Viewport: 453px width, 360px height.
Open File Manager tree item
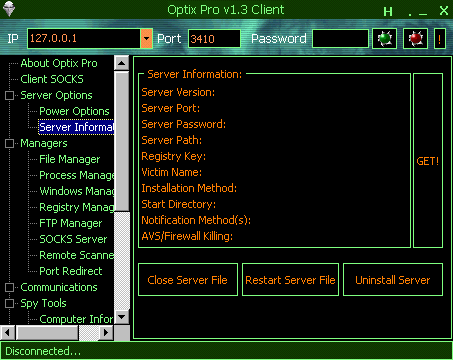tap(70, 159)
